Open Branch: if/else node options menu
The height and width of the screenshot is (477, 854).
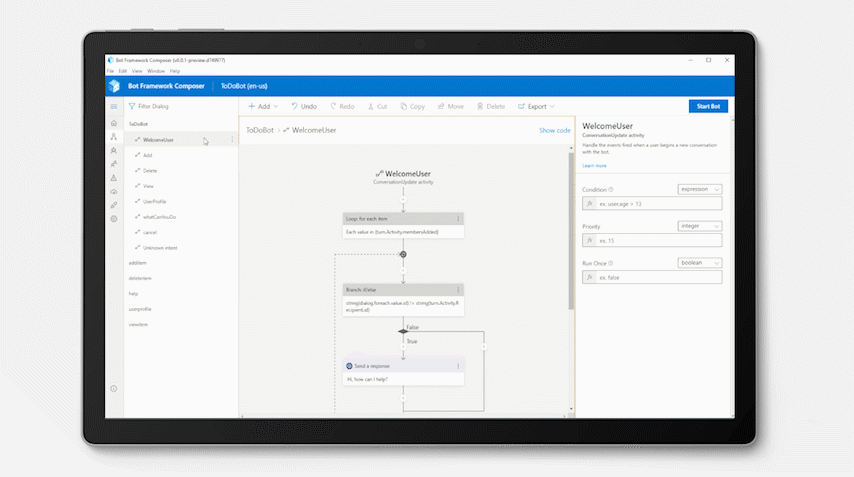point(458,290)
